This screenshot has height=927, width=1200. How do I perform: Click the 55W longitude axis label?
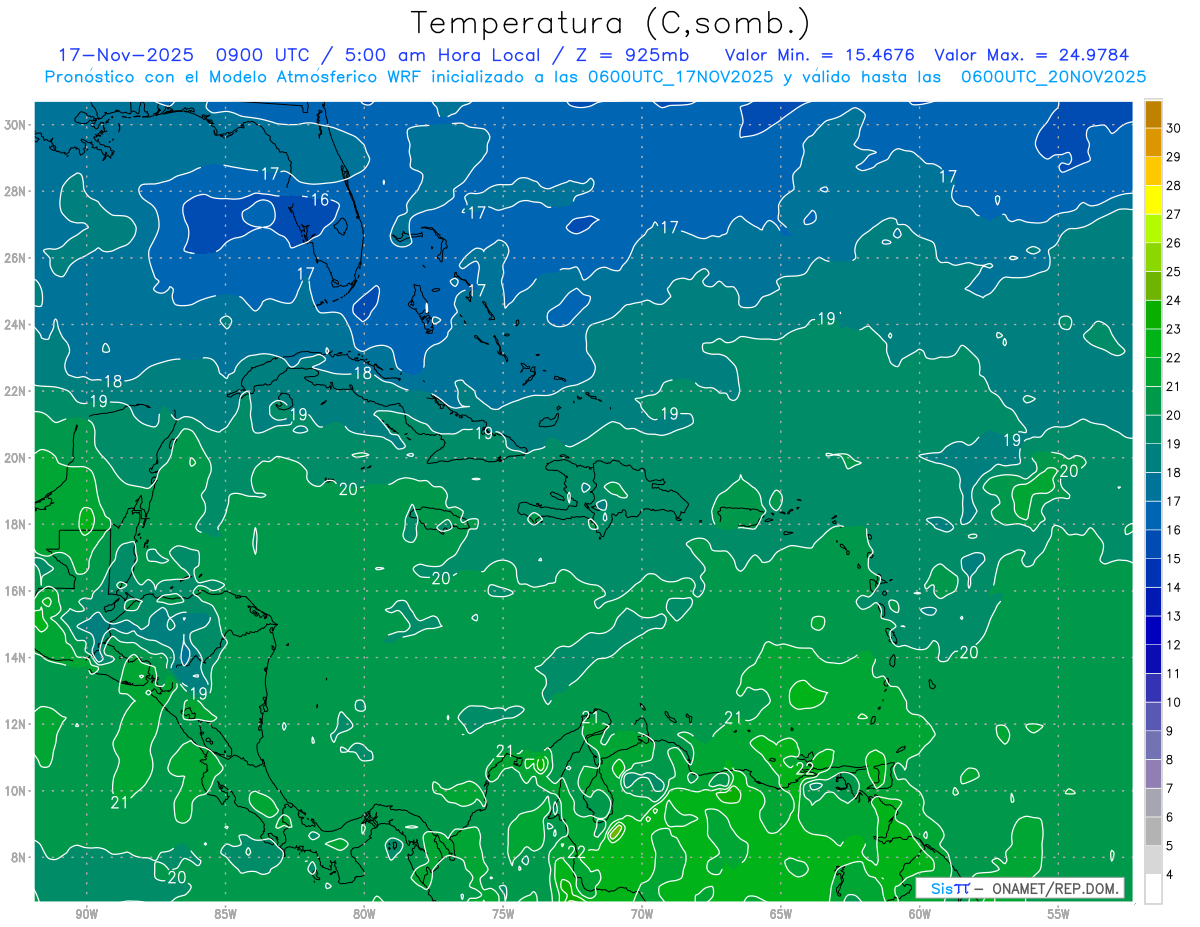(1059, 914)
